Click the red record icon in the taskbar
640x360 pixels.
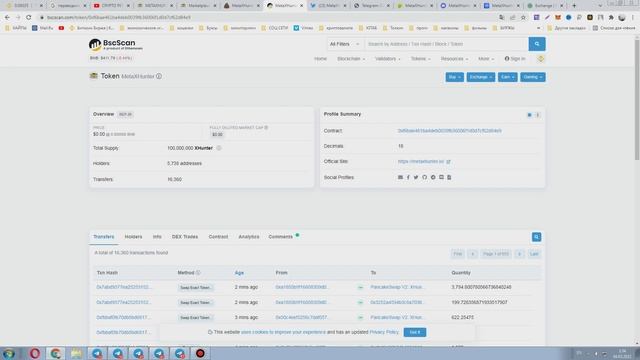click(x=200, y=353)
